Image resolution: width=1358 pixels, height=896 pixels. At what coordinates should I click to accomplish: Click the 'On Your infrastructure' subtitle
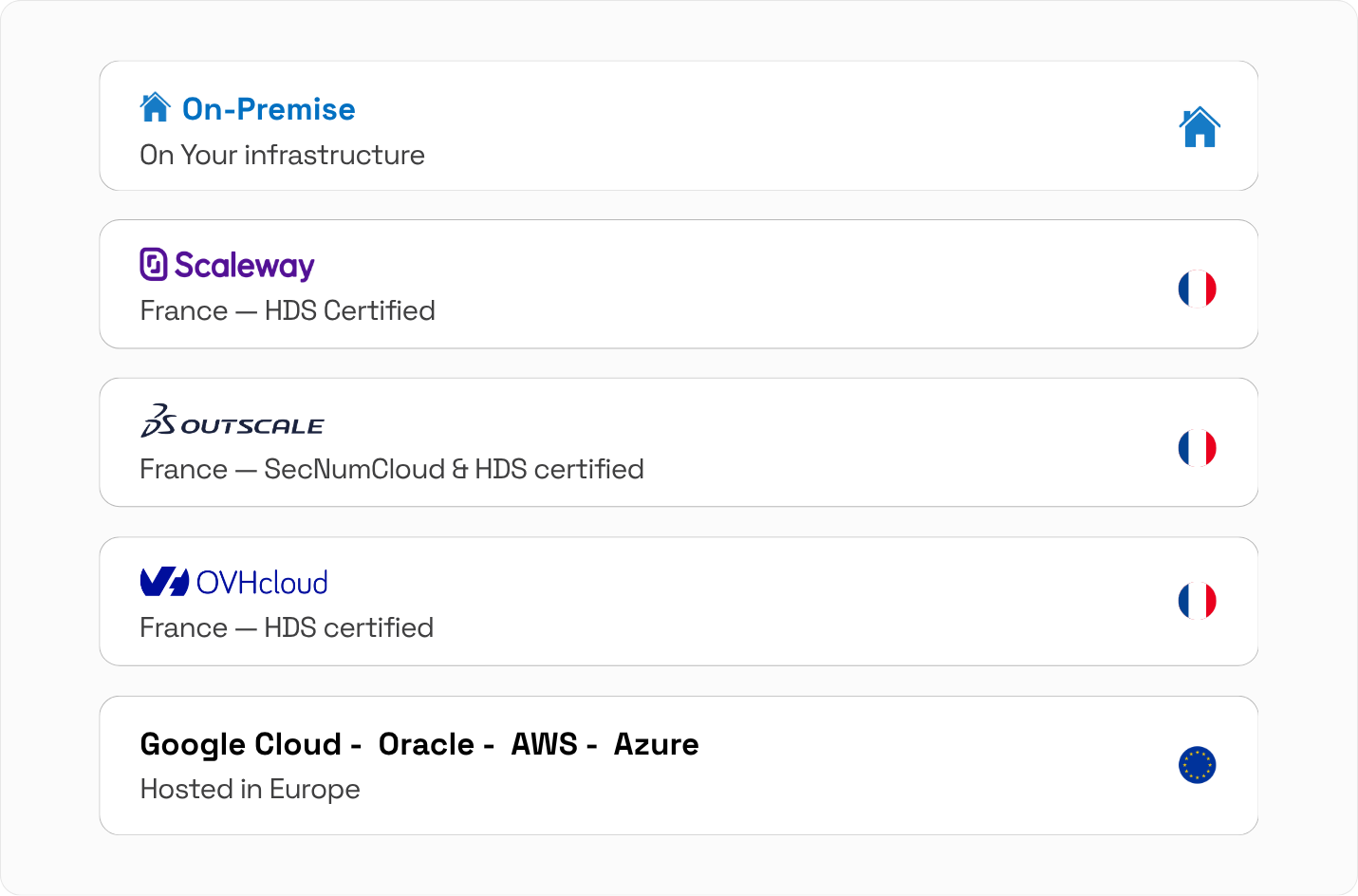tap(282, 155)
